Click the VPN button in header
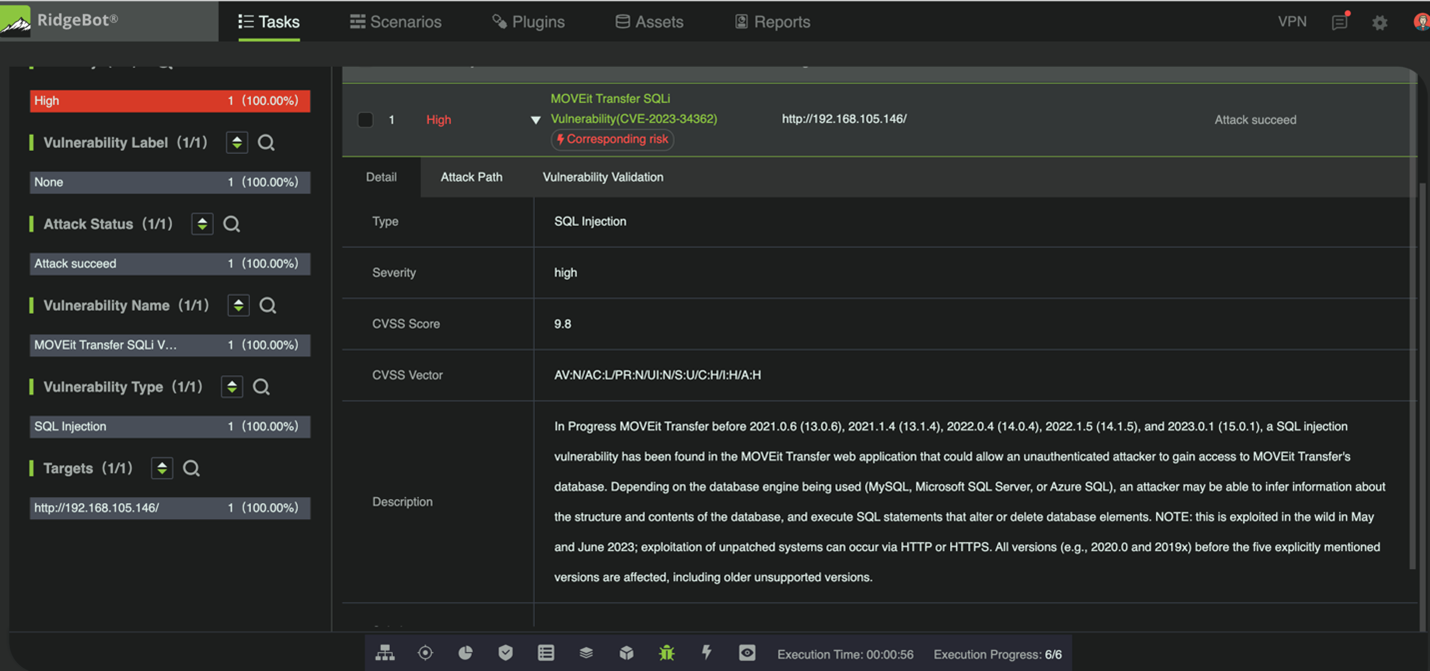 (x=1292, y=21)
